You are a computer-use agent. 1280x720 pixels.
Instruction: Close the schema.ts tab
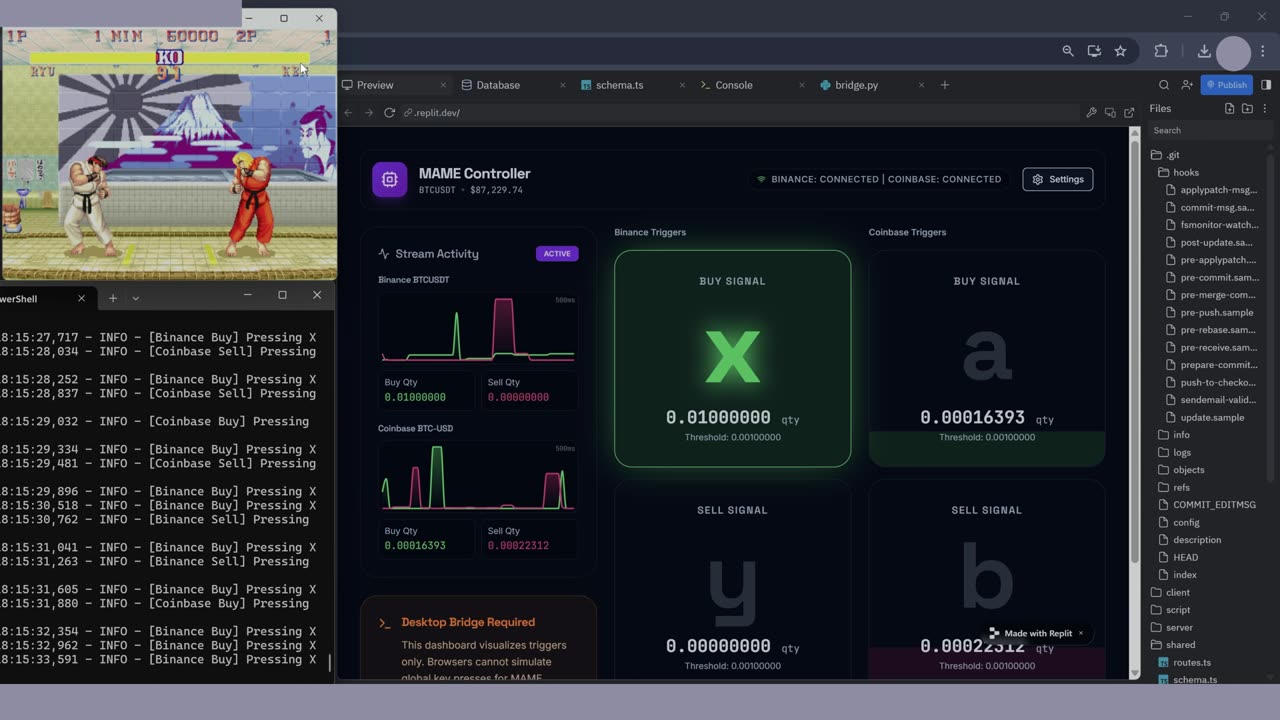pos(682,85)
